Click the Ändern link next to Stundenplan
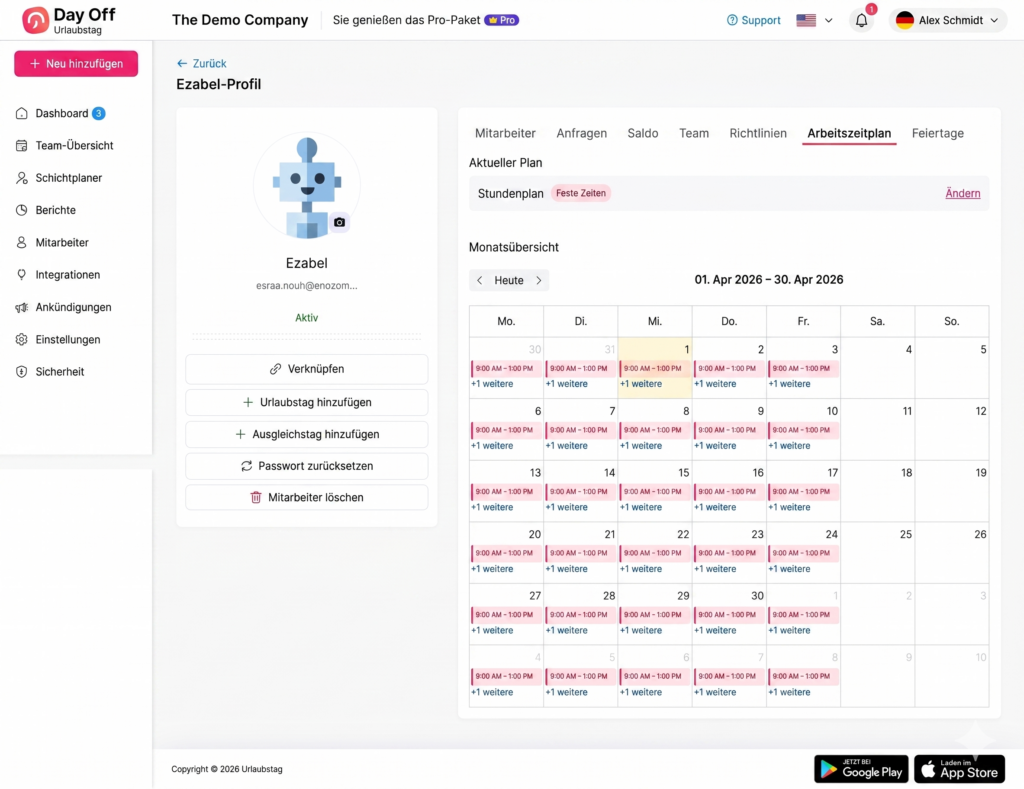1024x789 pixels. coord(962,193)
